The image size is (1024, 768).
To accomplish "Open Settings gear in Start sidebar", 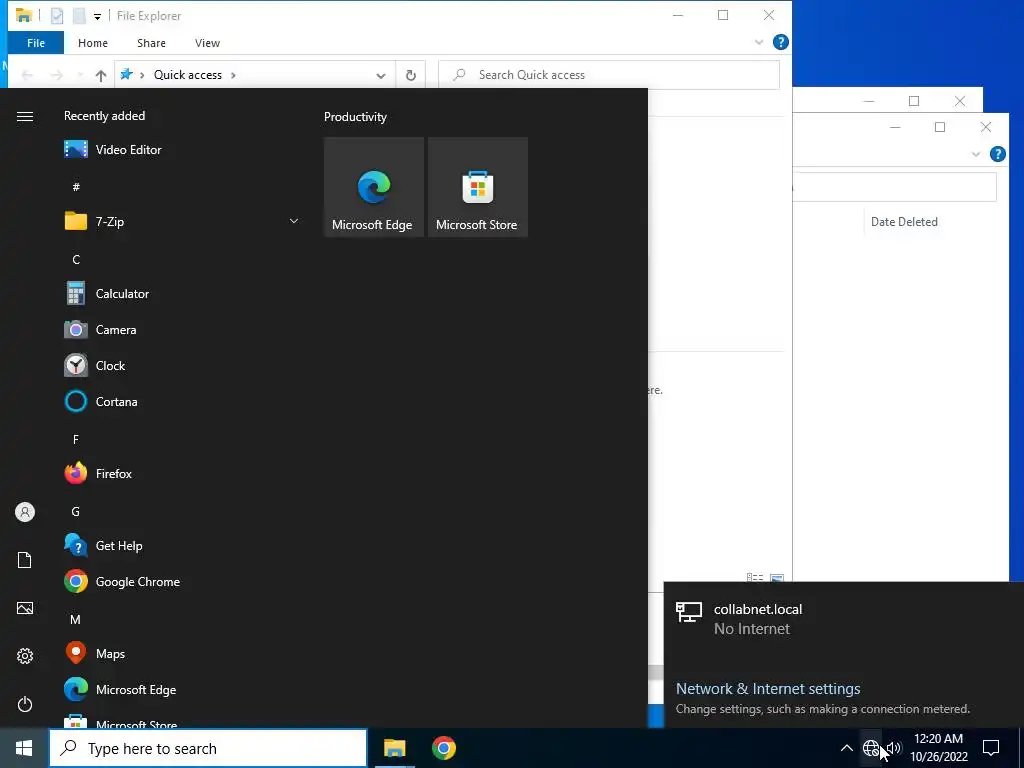I will tap(25, 656).
